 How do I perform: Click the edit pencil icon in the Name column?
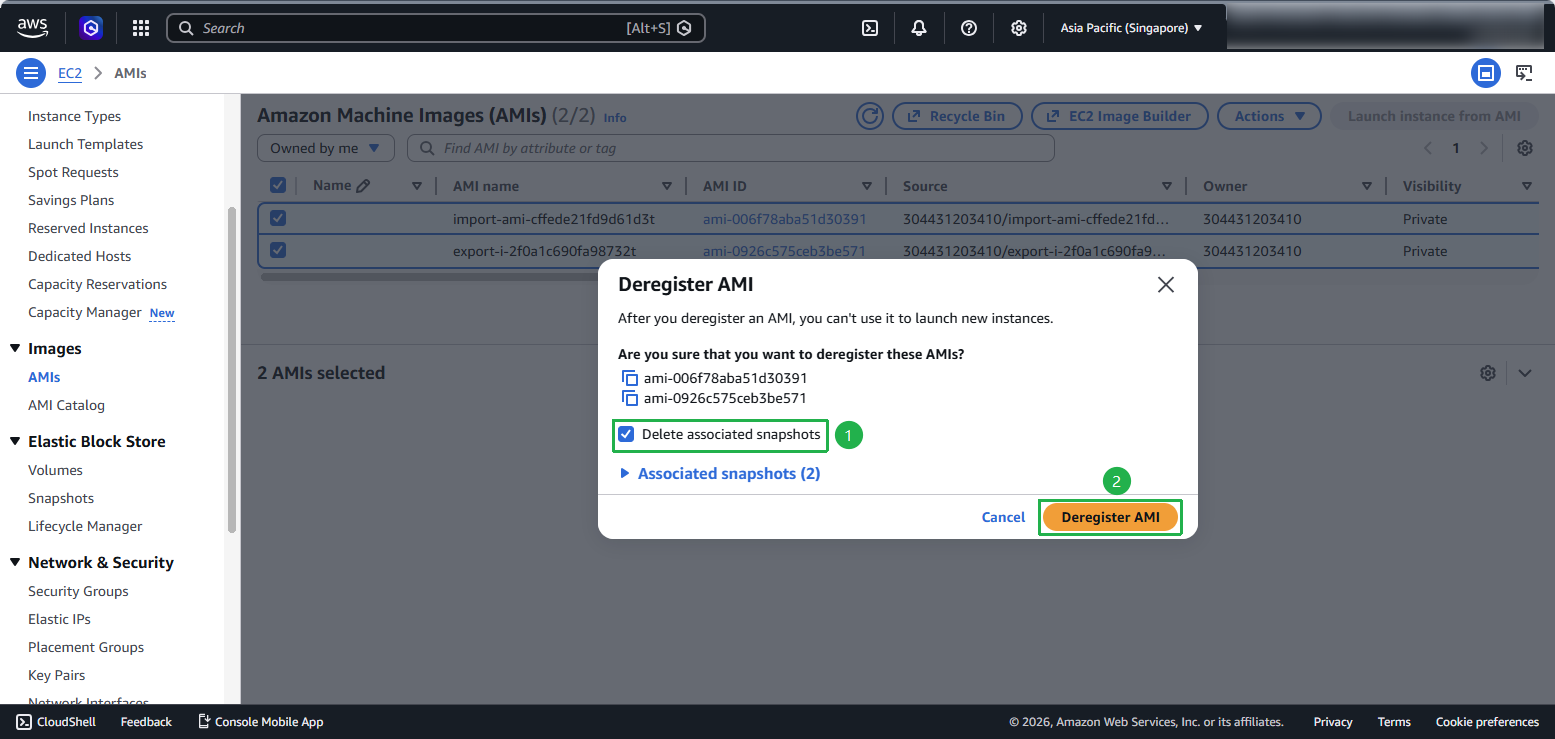[x=363, y=186]
